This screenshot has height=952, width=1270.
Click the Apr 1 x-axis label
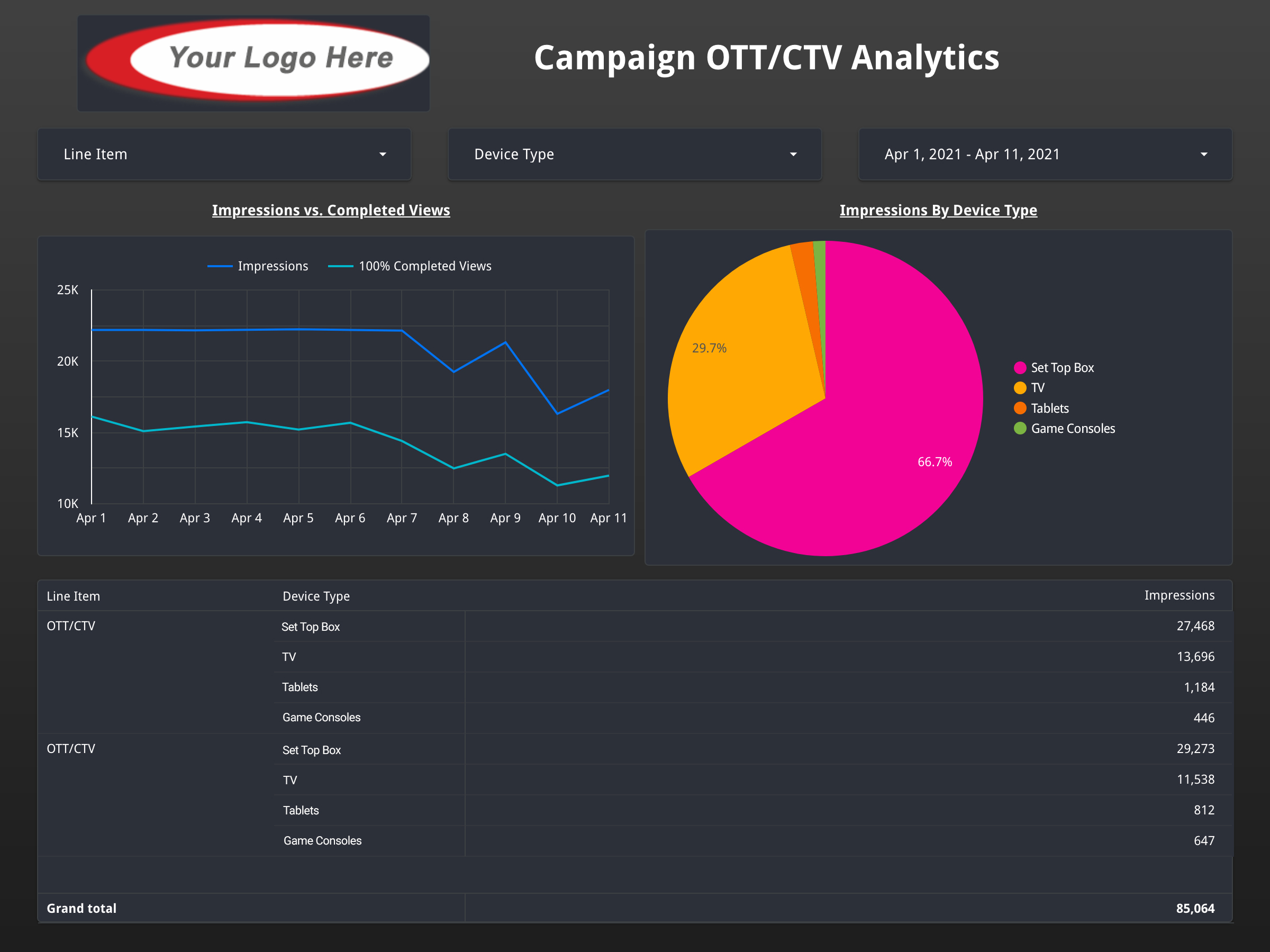(92, 518)
